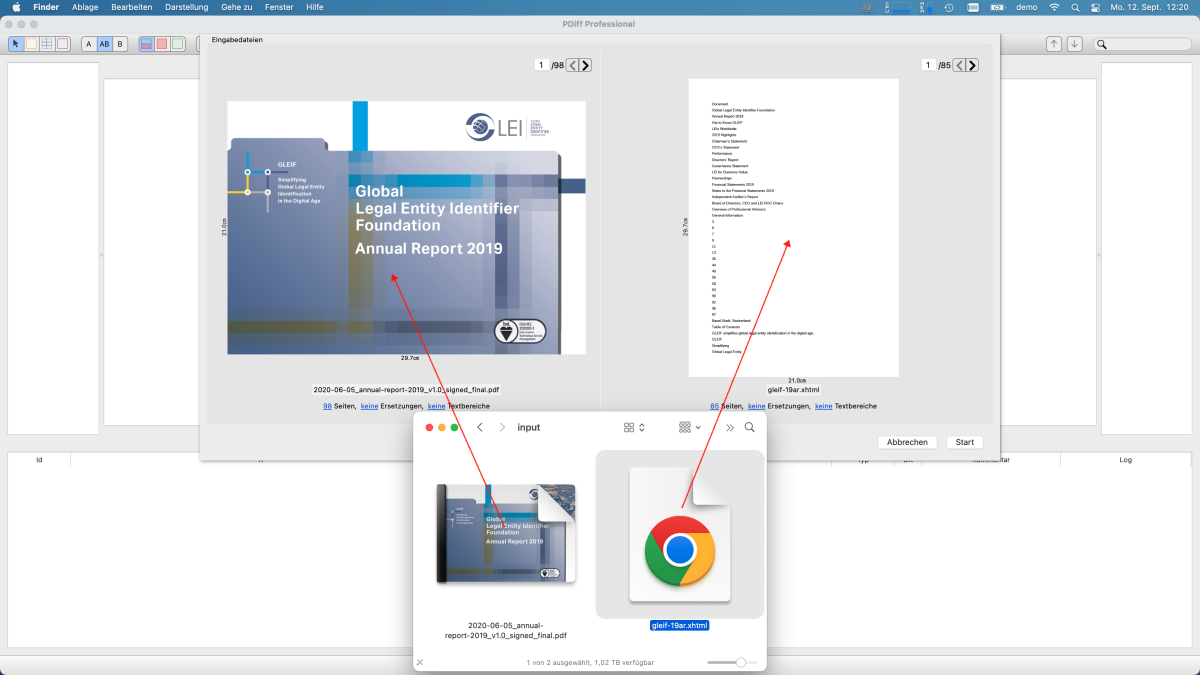
Task: Open the Bearbeiten menu
Action: pos(132,7)
